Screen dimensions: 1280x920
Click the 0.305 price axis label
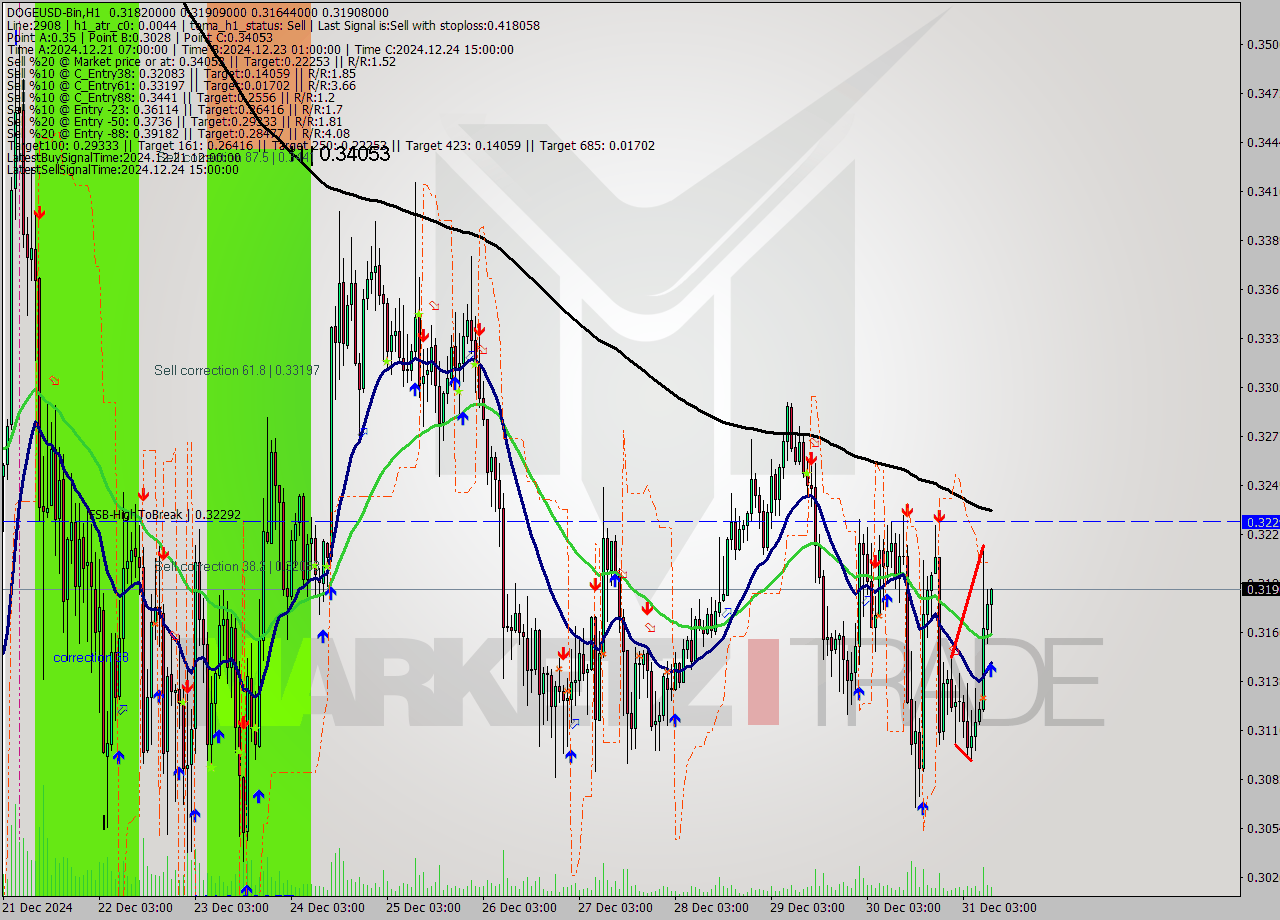[x=1263, y=829]
